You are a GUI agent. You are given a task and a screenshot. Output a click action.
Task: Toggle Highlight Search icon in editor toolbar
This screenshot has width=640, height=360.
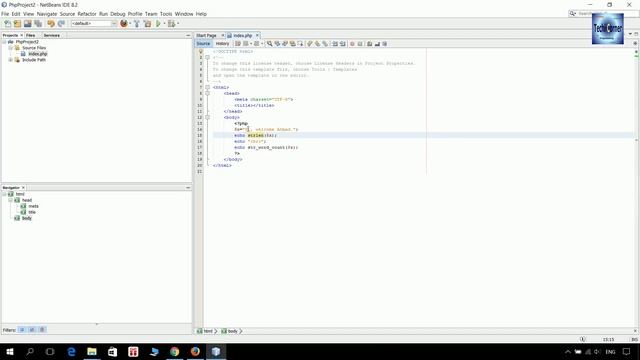point(293,44)
